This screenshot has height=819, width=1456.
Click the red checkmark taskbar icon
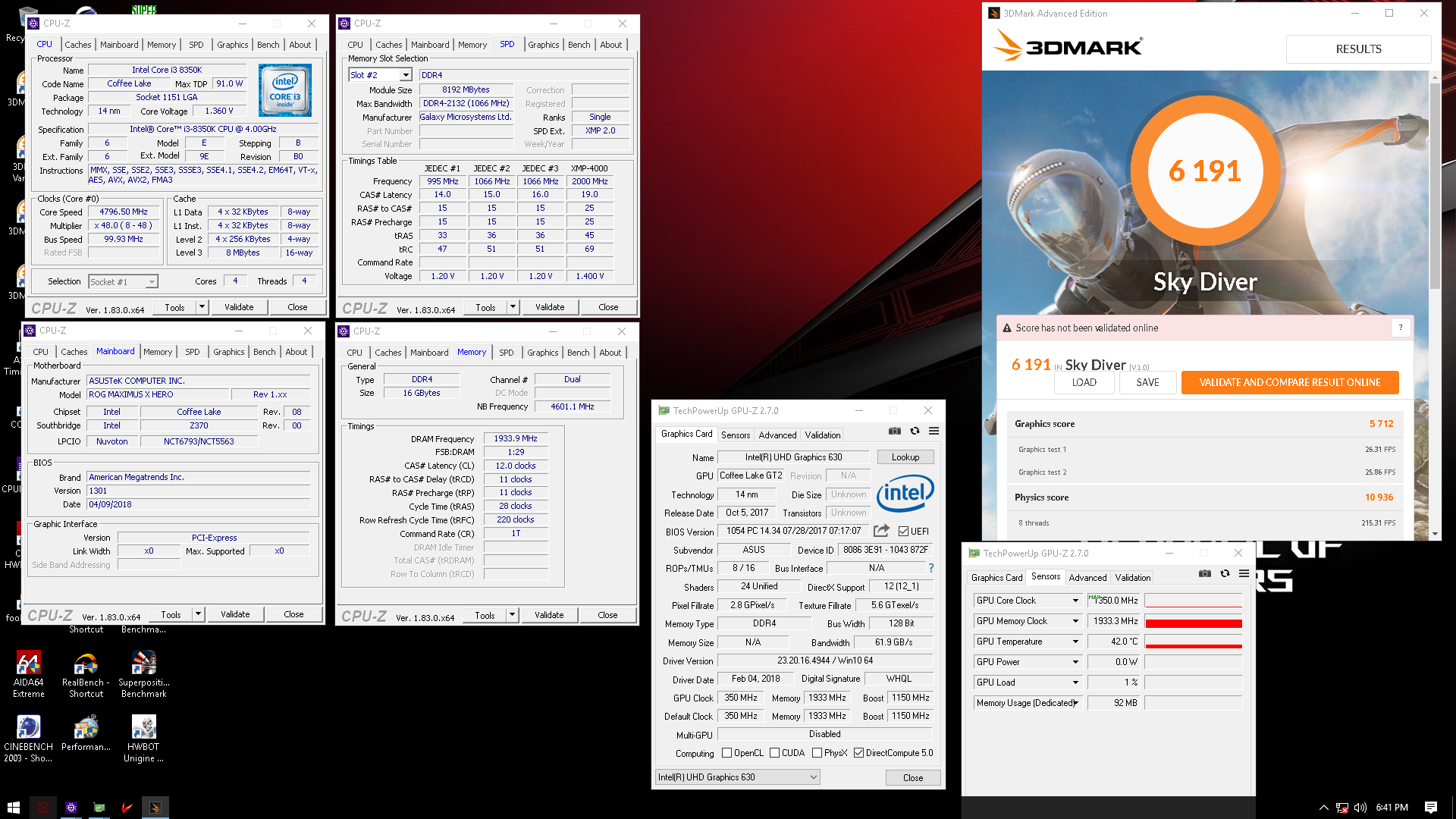(127, 808)
